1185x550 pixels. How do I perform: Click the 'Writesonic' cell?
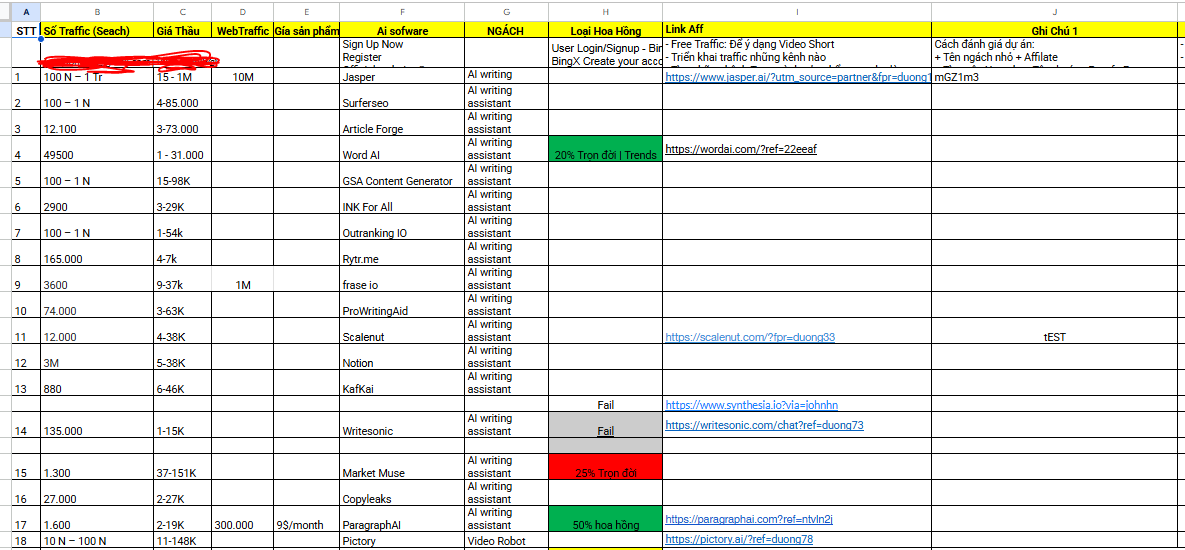(x=402, y=425)
